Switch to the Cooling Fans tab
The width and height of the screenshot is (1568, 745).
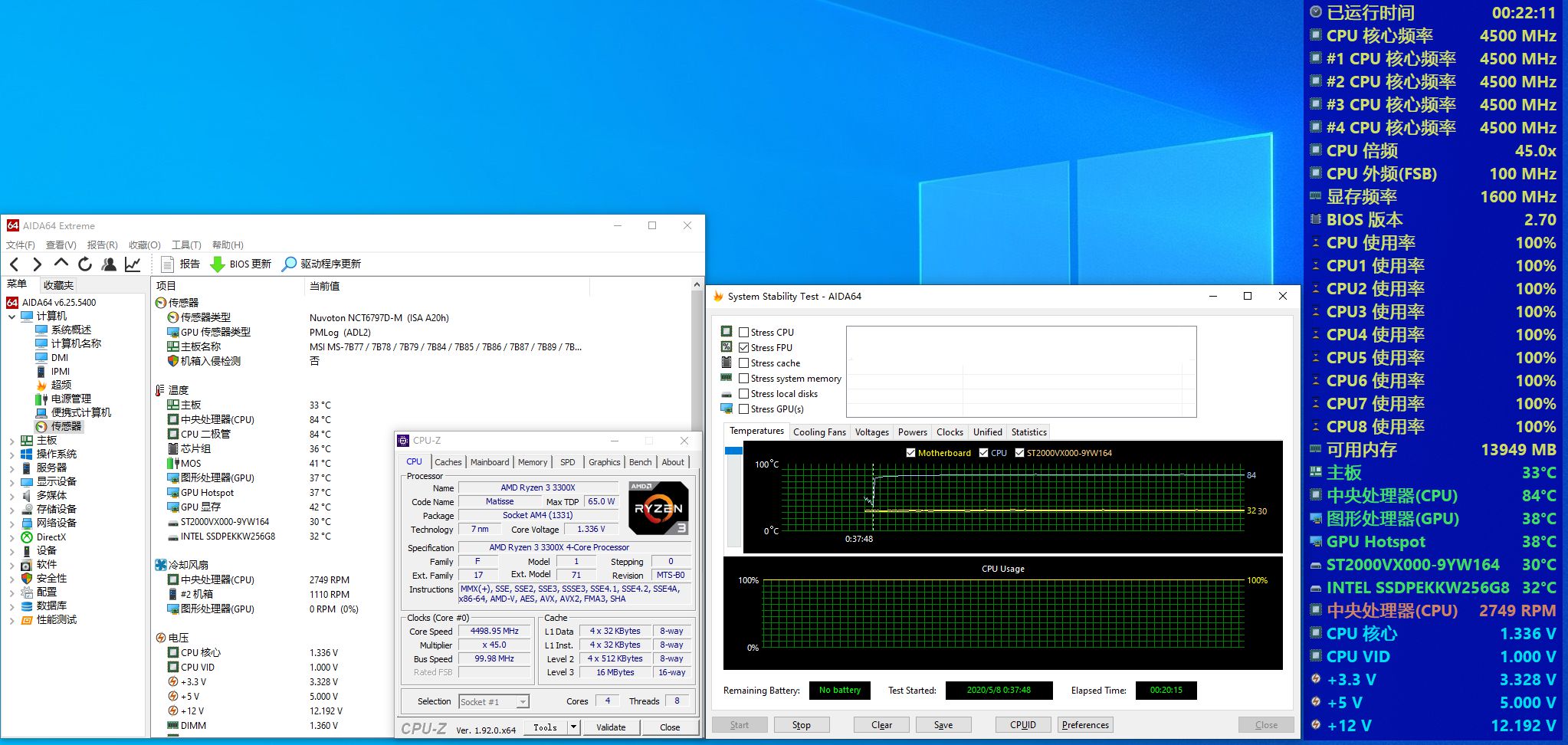coord(819,432)
